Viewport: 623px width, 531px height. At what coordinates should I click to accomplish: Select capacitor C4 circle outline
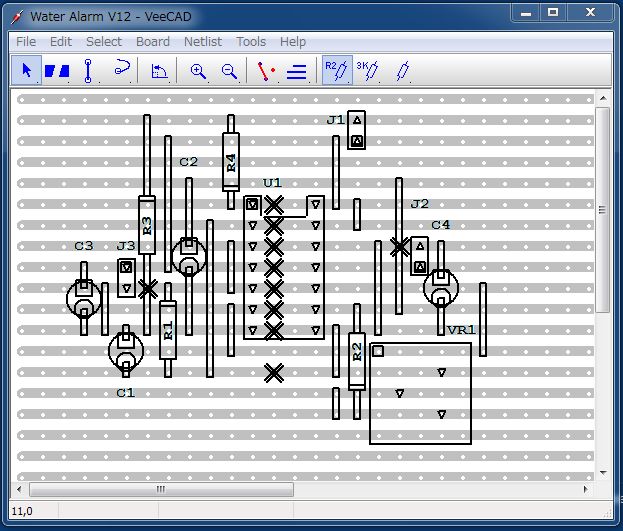(x=441, y=288)
